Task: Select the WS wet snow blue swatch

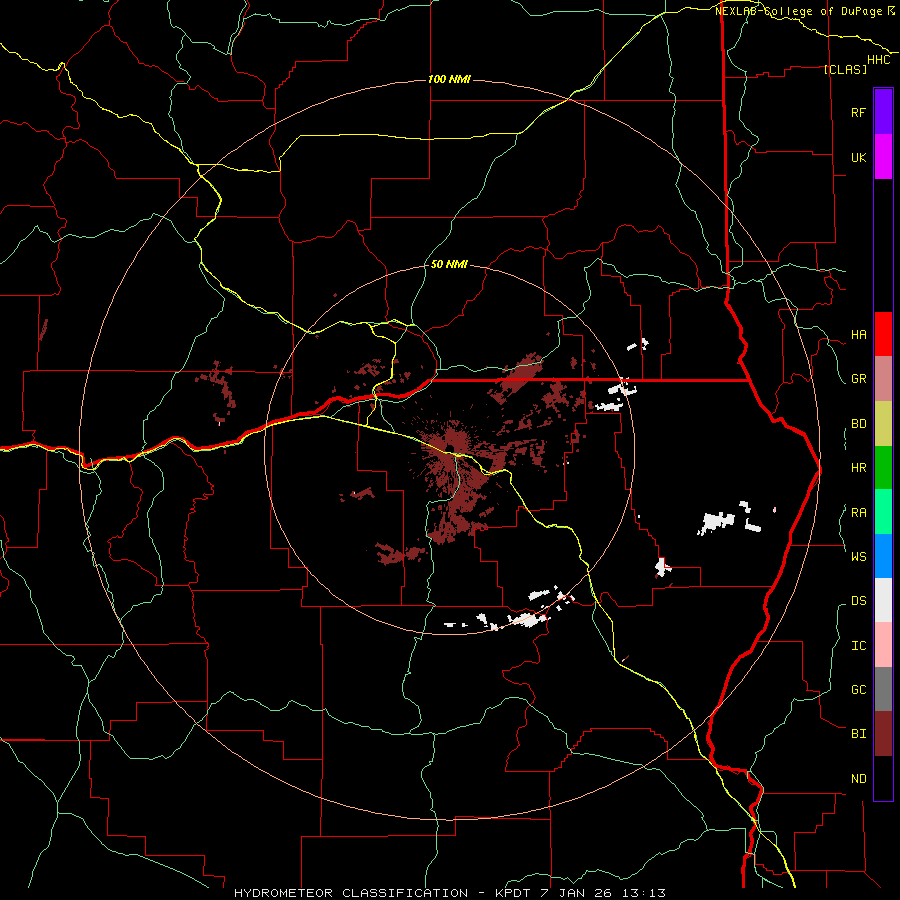Action: [x=883, y=556]
